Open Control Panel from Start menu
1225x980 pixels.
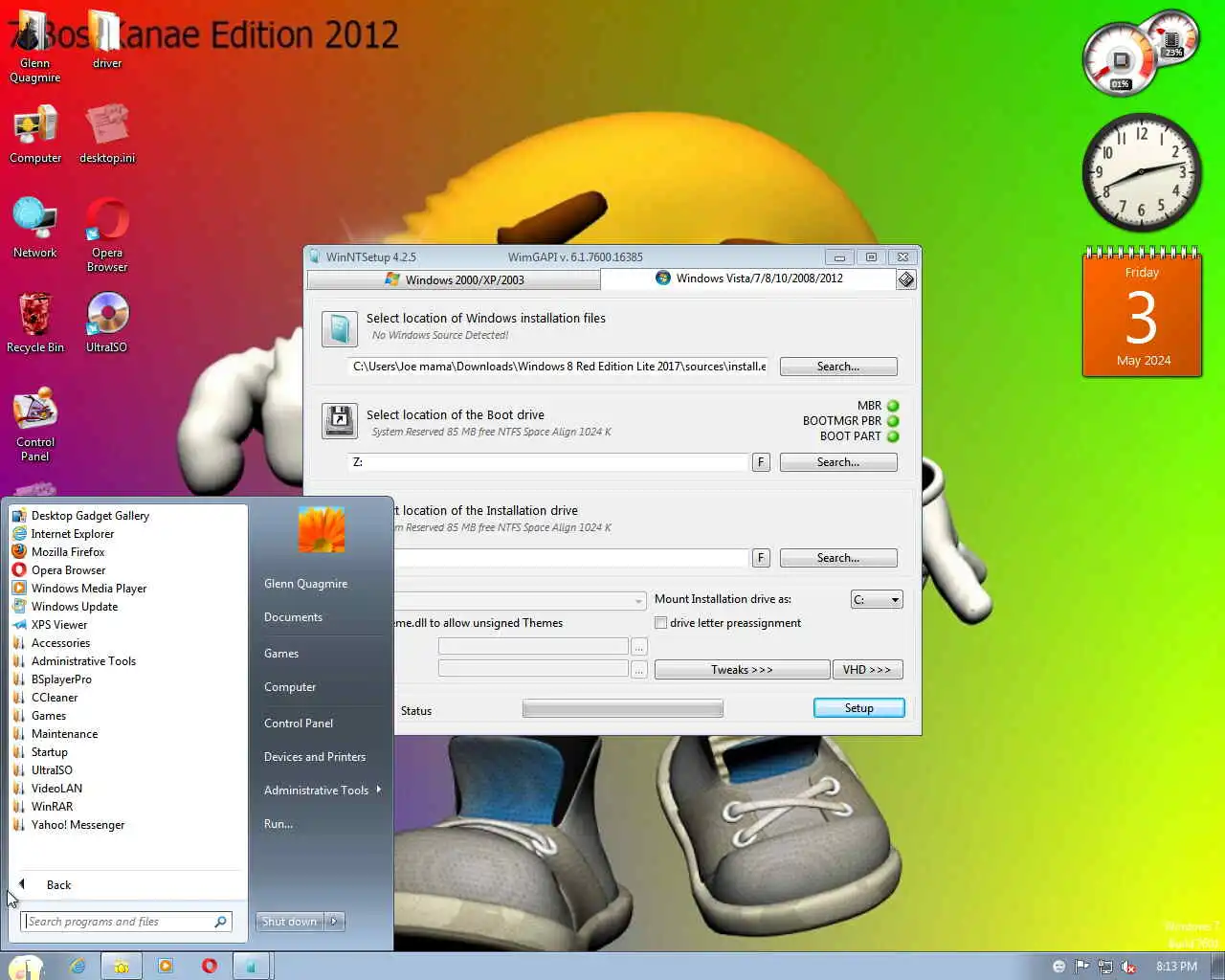point(299,724)
